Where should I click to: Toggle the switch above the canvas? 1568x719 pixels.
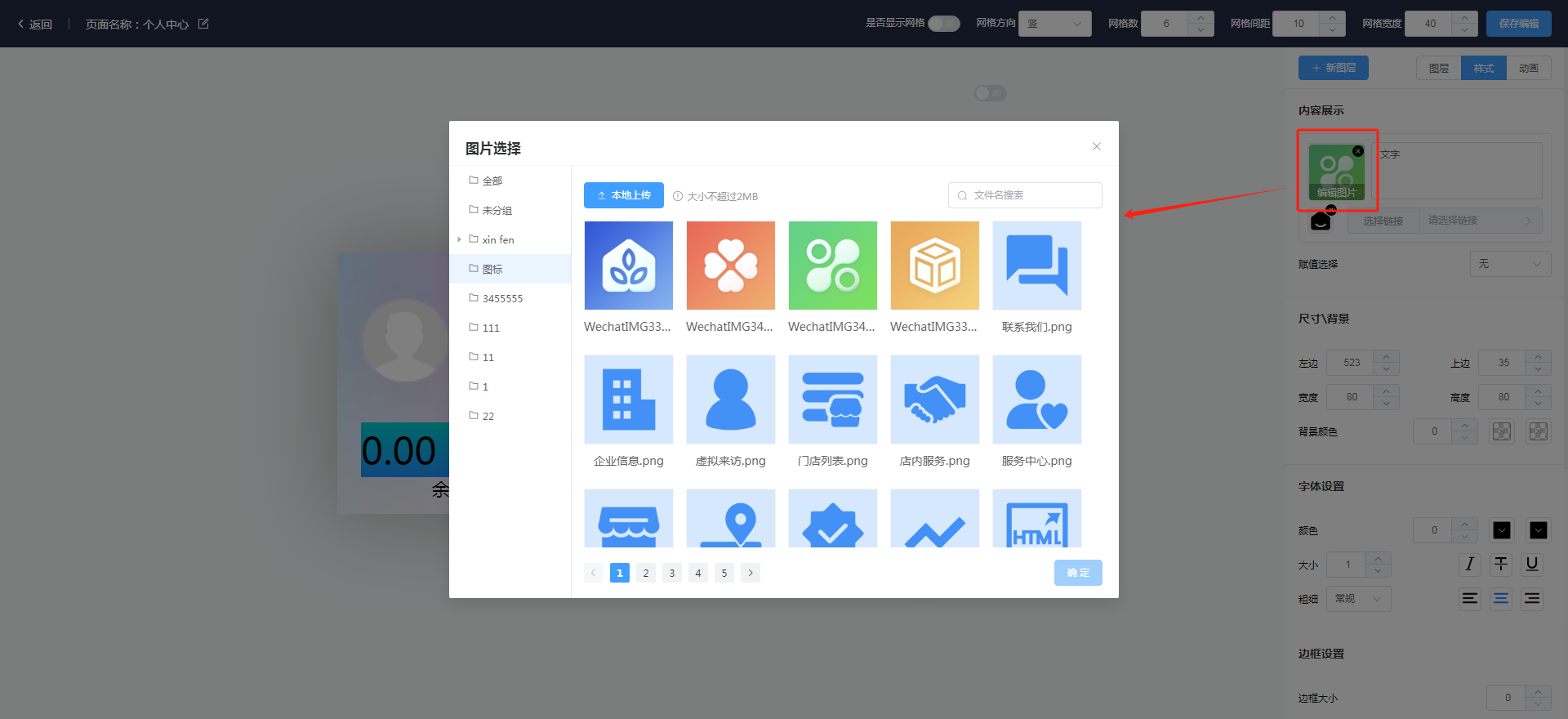[x=990, y=93]
